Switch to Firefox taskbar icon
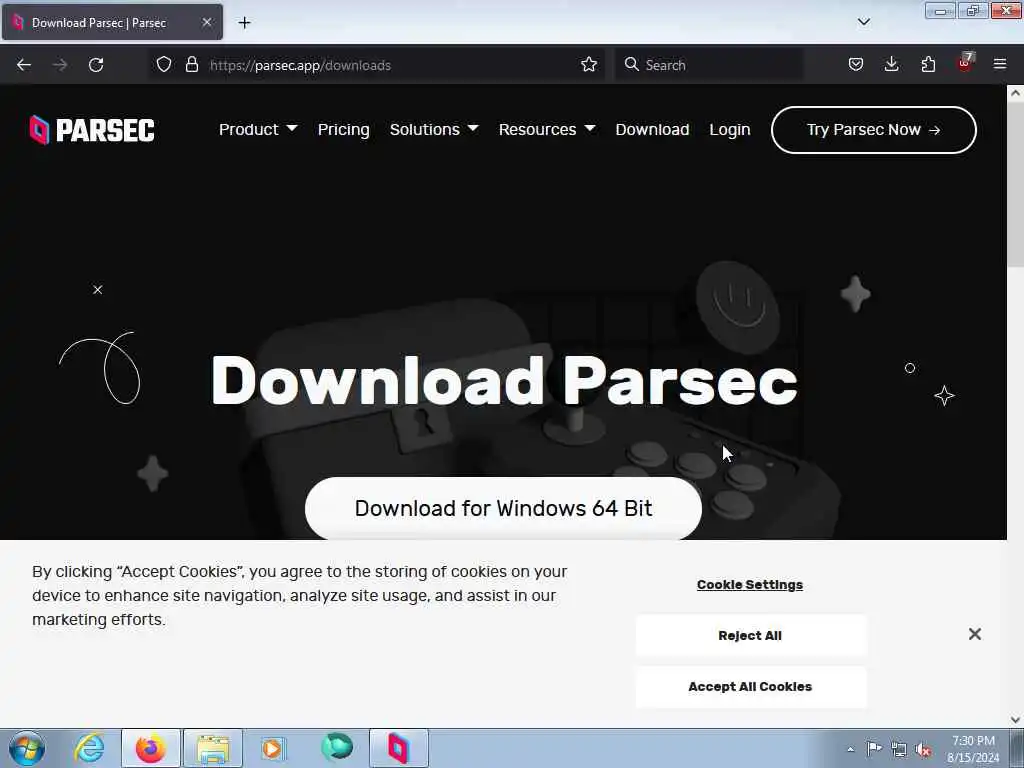This screenshot has height=768, width=1024. click(x=150, y=748)
